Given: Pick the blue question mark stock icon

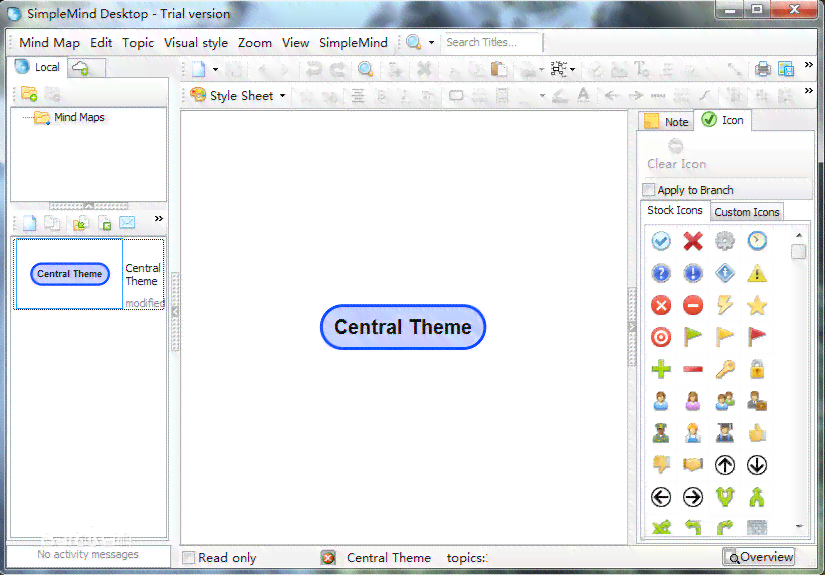Looking at the screenshot, I should pyautogui.click(x=661, y=273).
